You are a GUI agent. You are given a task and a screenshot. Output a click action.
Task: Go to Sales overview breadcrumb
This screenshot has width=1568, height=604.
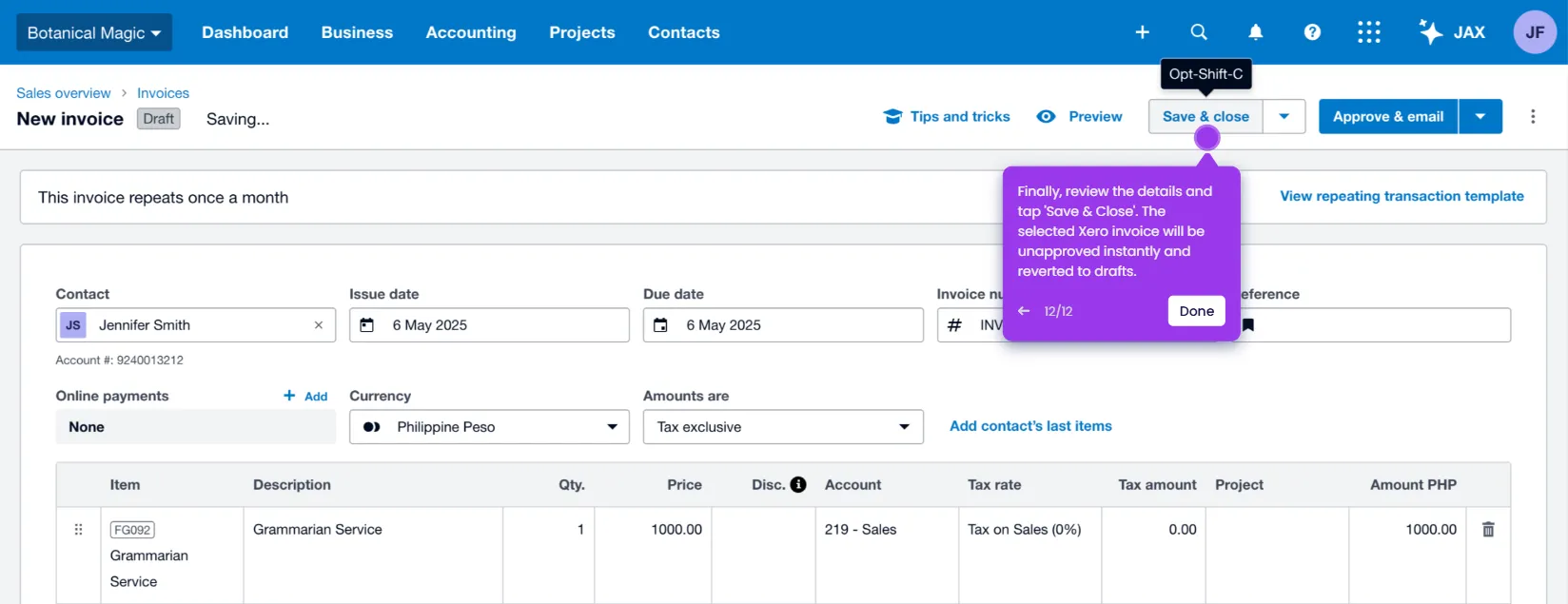coord(64,93)
